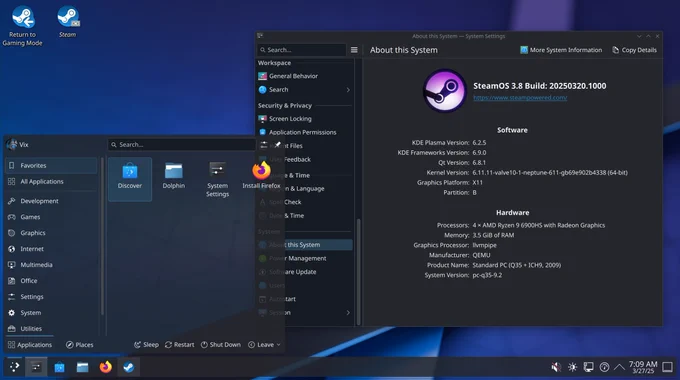The height and width of the screenshot is (380, 680).
Task: Expand the hidden system tray icons arrow
Action: [x=619, y=367]
